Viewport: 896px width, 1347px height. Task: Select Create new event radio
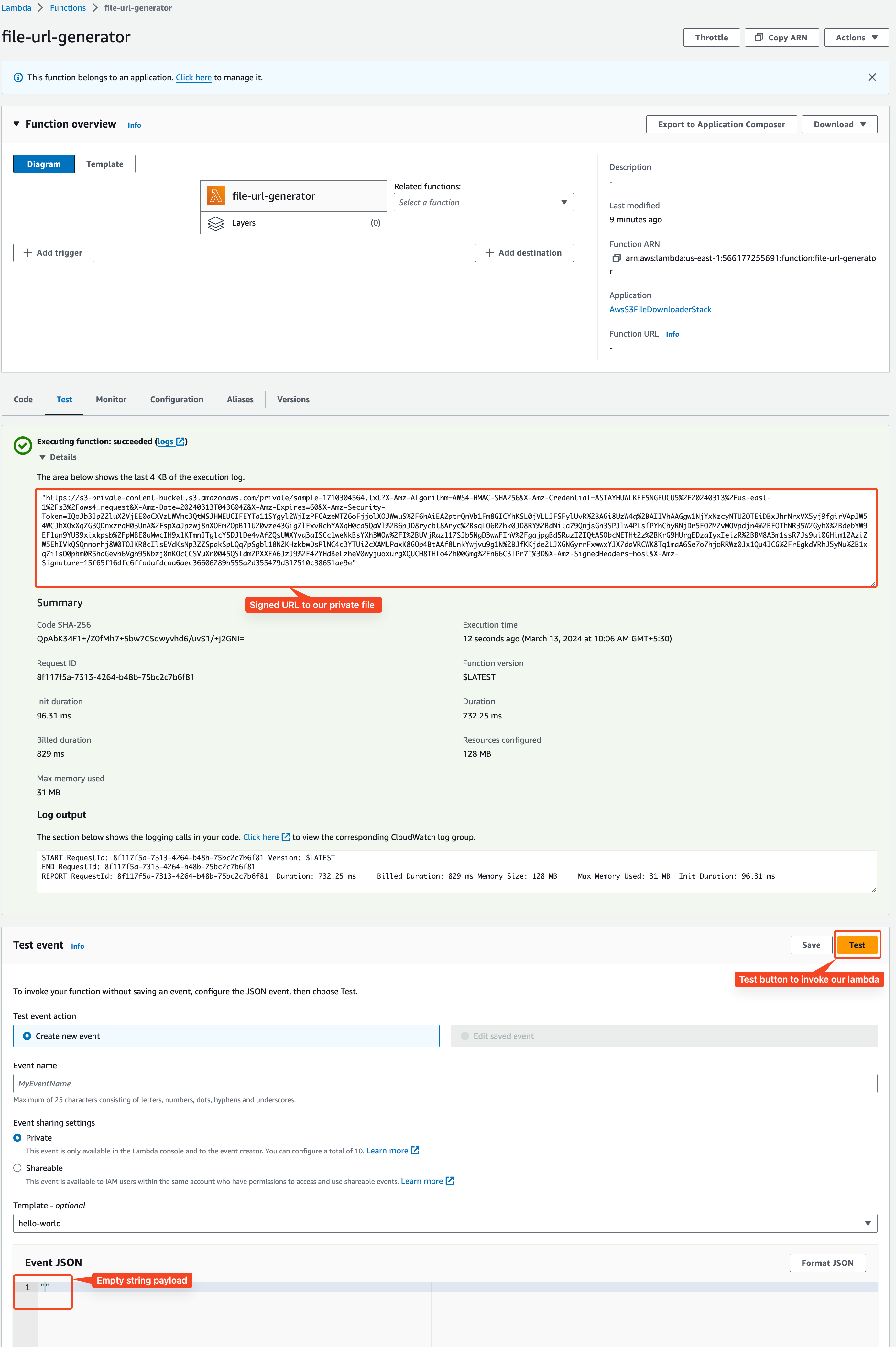[27, 1036]
